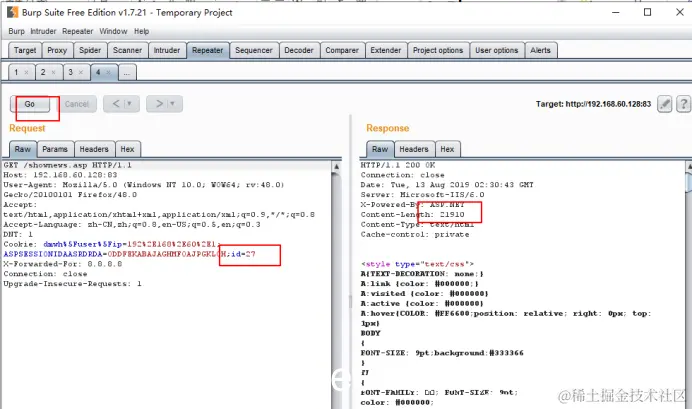
Task: Open the forward history dropdown arrow
Action: (x=173, y=104)
